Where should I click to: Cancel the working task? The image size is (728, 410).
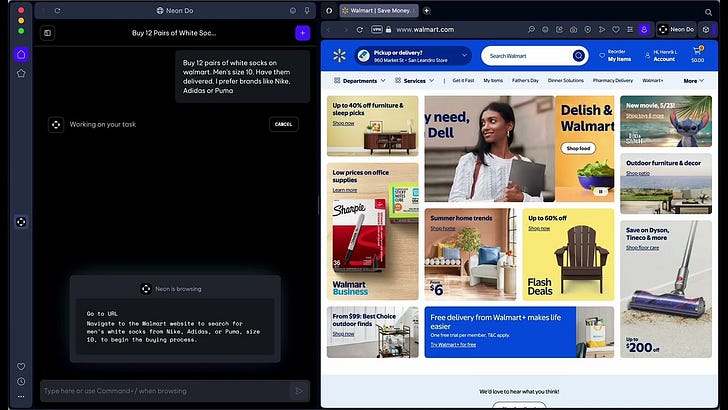tap(284, 124)
